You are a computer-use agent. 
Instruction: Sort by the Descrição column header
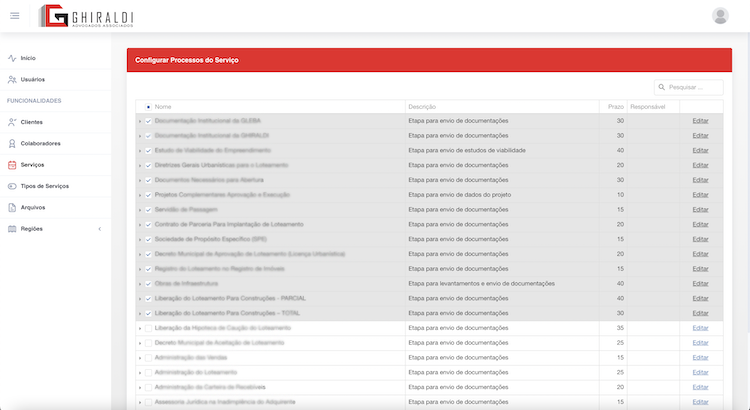(x=422, y=107)
